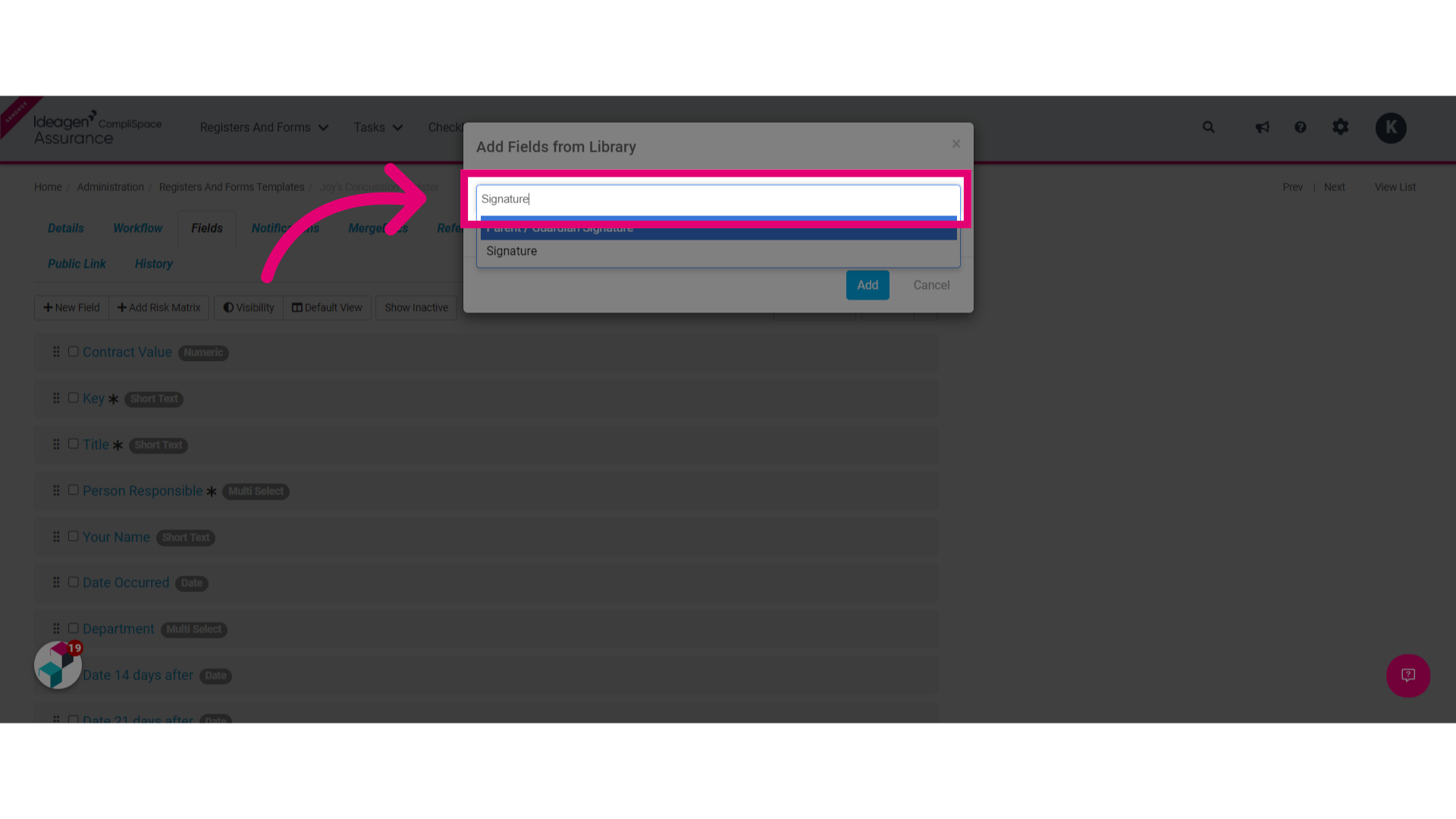Click the Default View button
Image resolution: width=1456 pixels, height=819 pixels.
tap(327, 308)
